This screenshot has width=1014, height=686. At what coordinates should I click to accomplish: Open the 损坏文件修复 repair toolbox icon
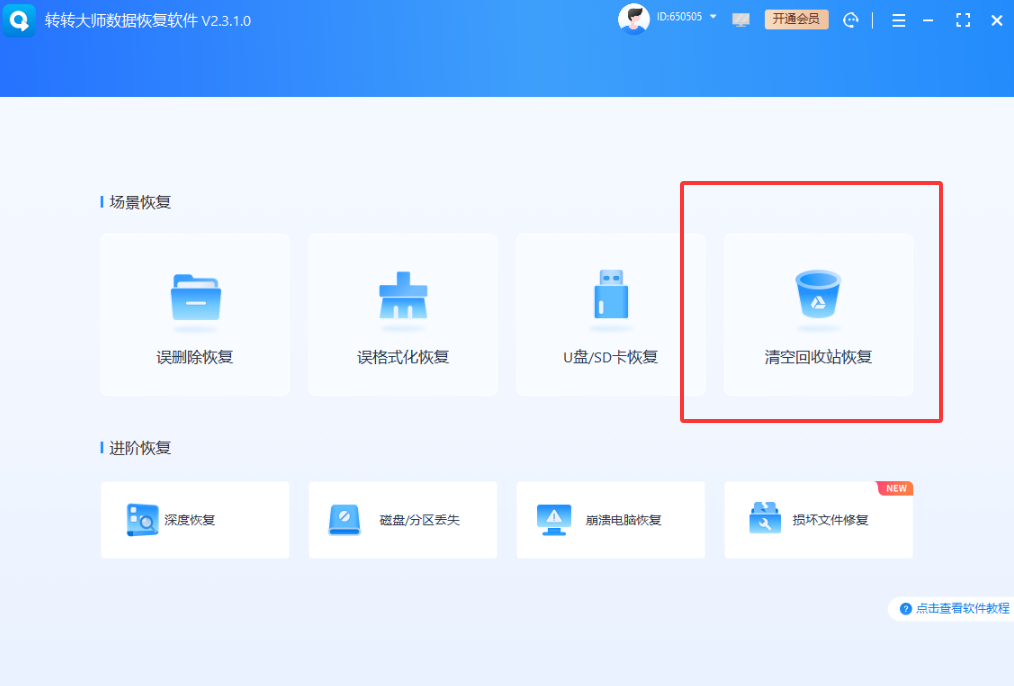pos(764,519)
